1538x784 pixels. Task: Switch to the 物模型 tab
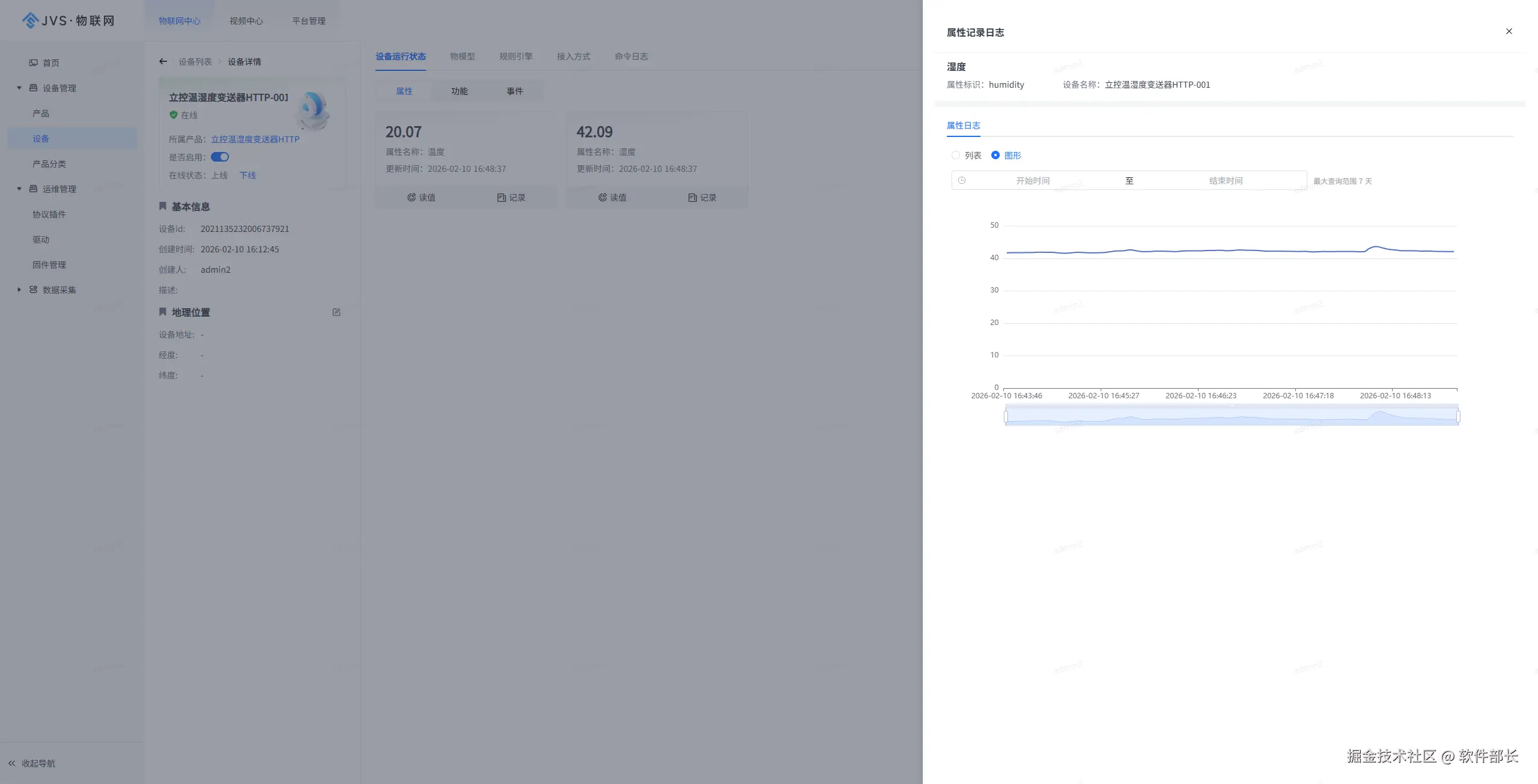coord(462,56)
